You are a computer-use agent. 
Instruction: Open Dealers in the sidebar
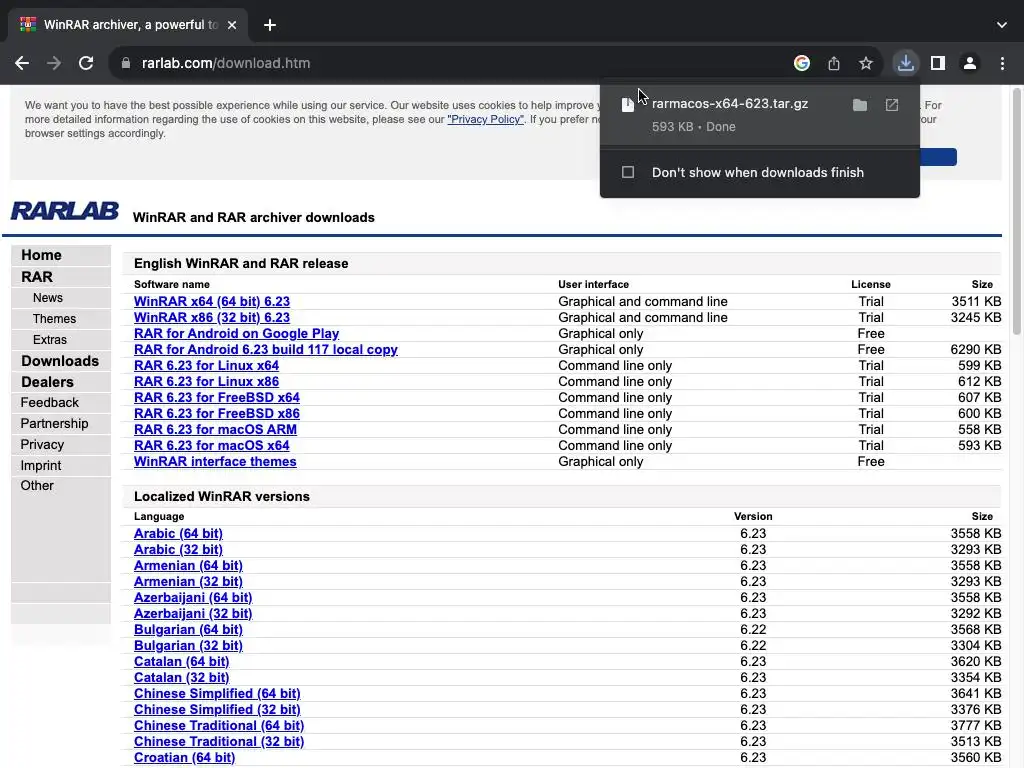pyautogui.click(x=47, y=382)
